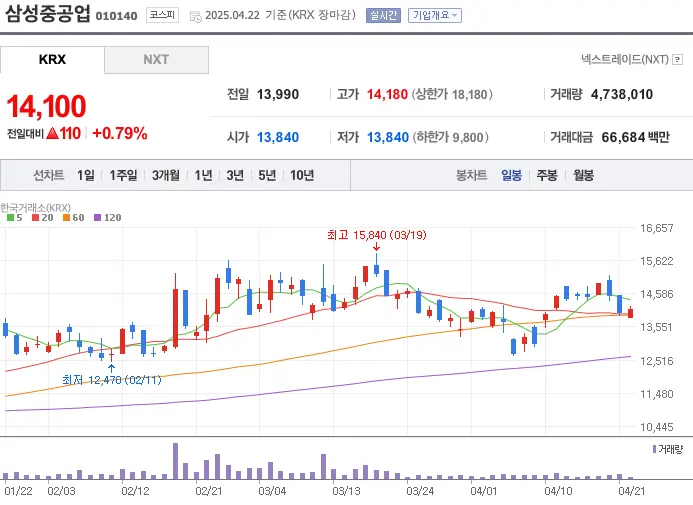Select the 1일 line chart period

86,175
